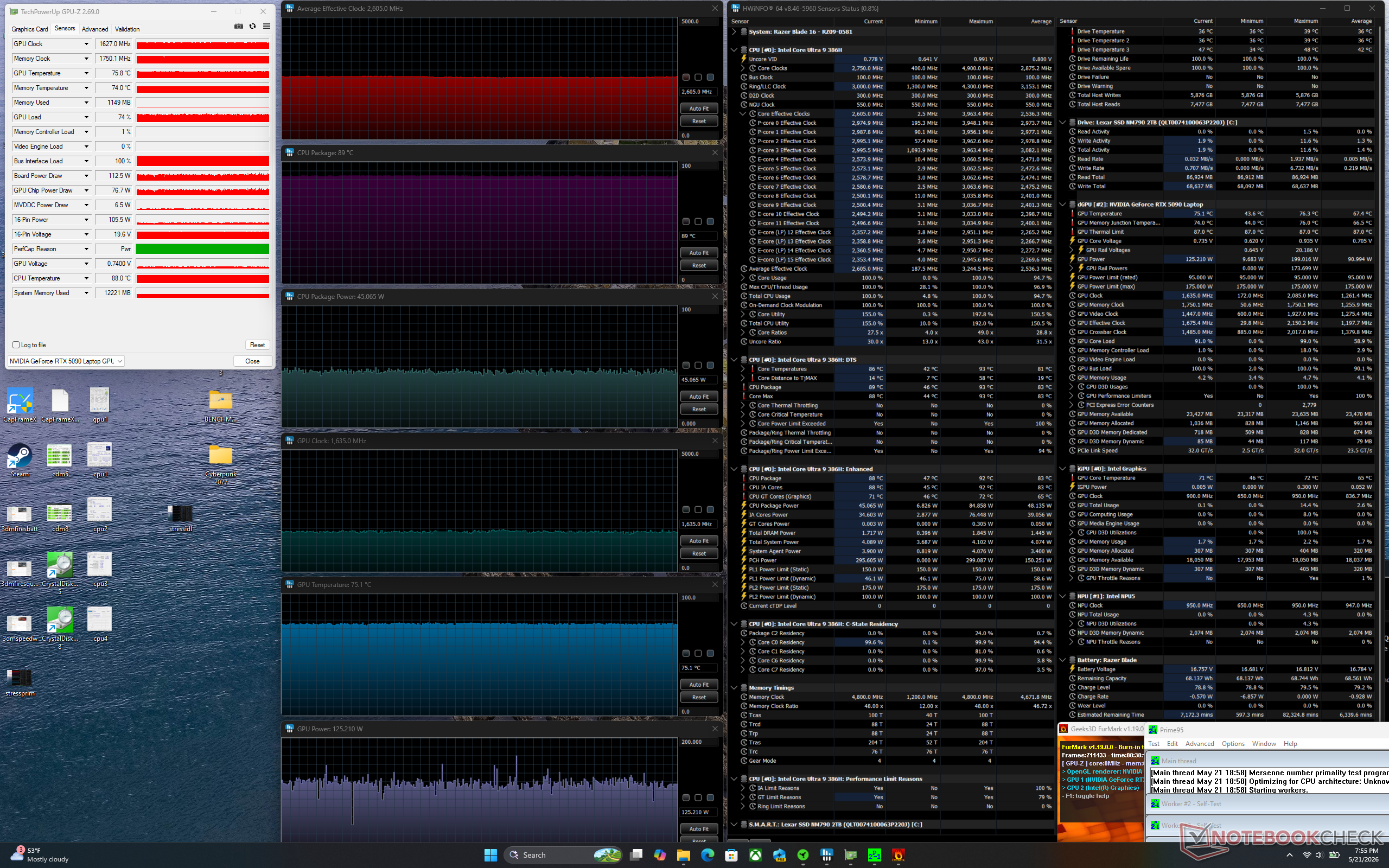Open the GPU-Z hamburger menu icon
Image resolution: width=1389 pixels, height=868 pixels.
click(x=266, y=27)
